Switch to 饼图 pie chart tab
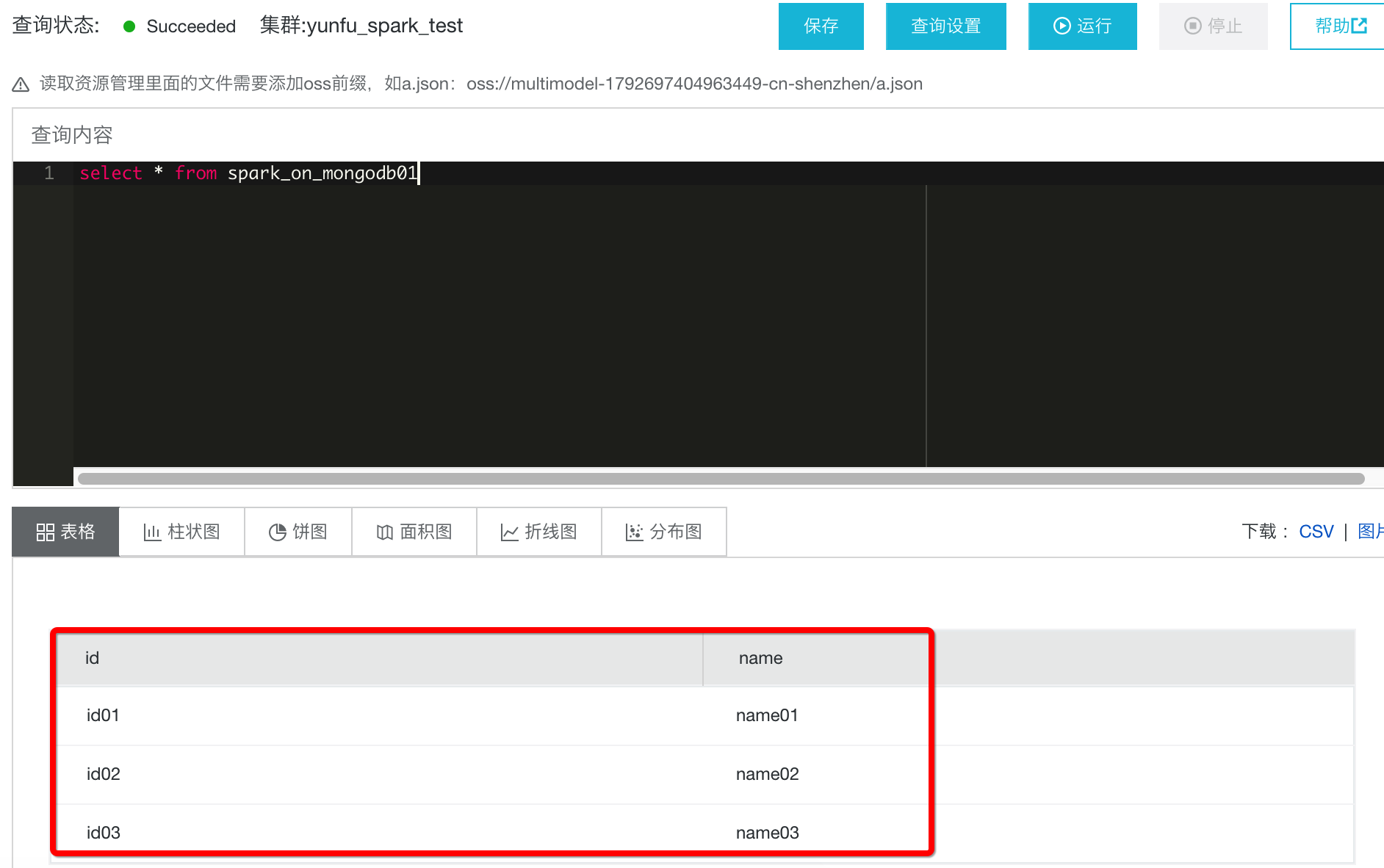 (298, 532)
